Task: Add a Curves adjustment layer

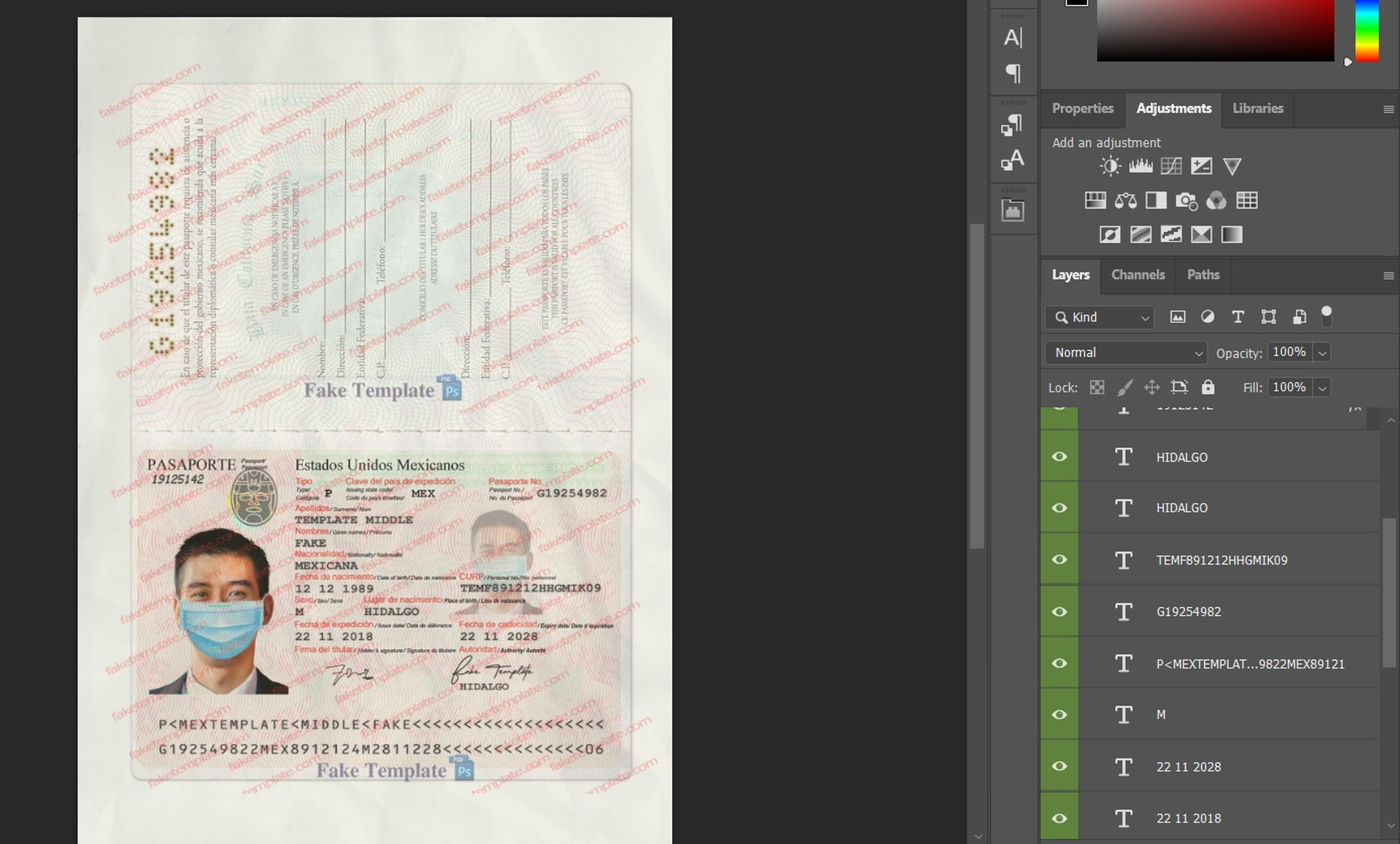Action: (1170, 166)
